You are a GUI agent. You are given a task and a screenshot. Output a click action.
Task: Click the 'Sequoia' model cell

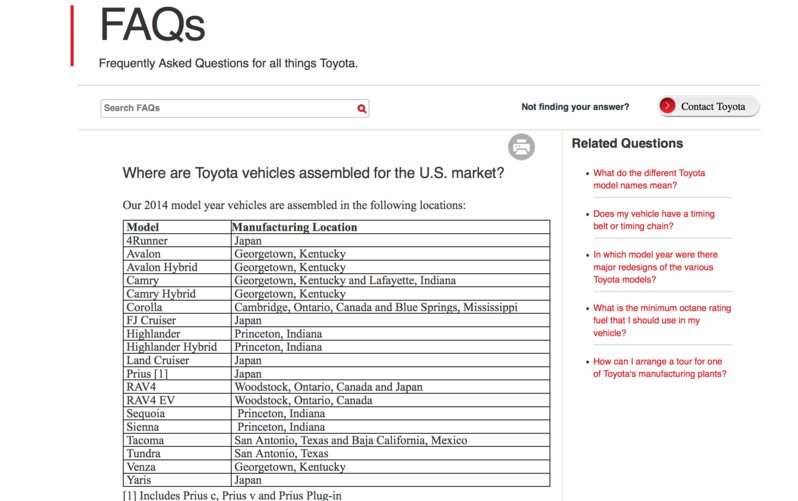pyautogui.click(x=177, y=413)
